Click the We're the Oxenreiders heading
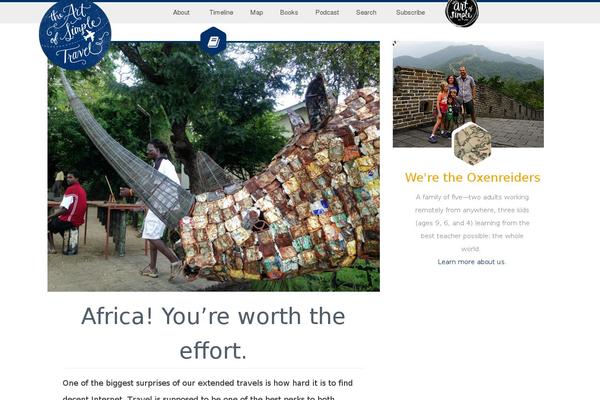 (x=472, y=178)
